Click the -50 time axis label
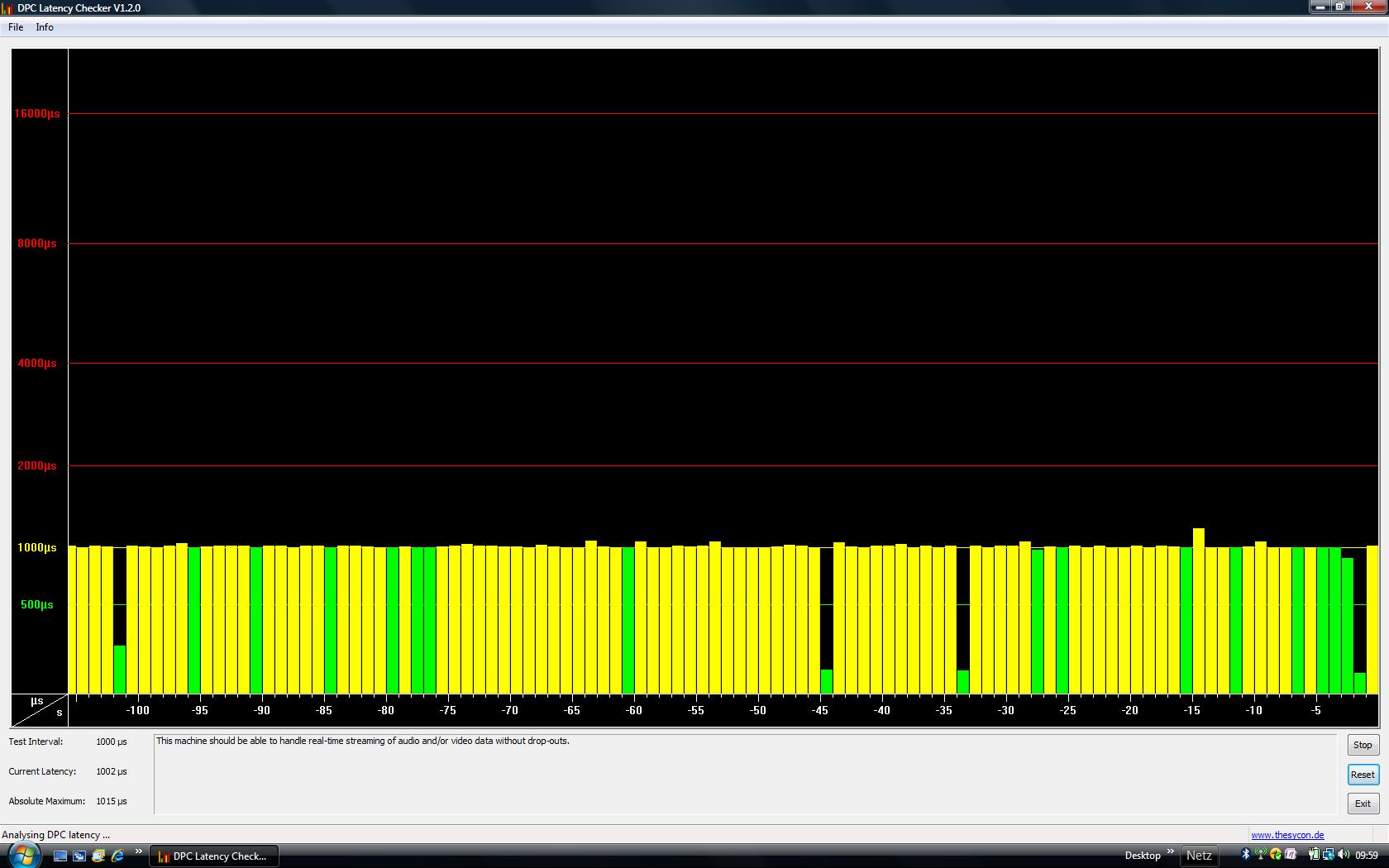This screenshot has height=868, width=1389. [758, 710]
